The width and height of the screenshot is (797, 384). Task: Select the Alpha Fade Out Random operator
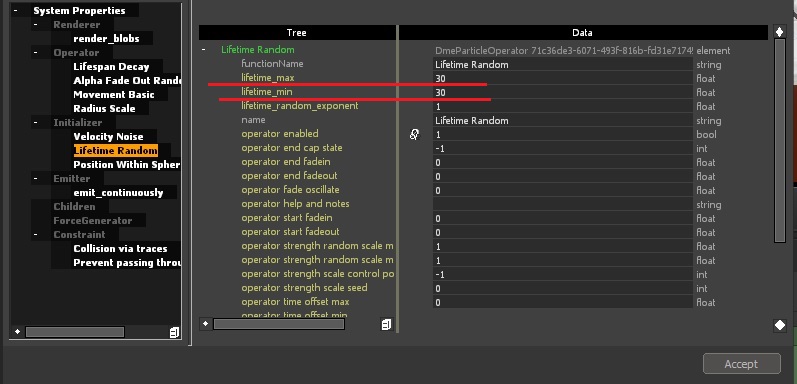[x=128, y=80]
